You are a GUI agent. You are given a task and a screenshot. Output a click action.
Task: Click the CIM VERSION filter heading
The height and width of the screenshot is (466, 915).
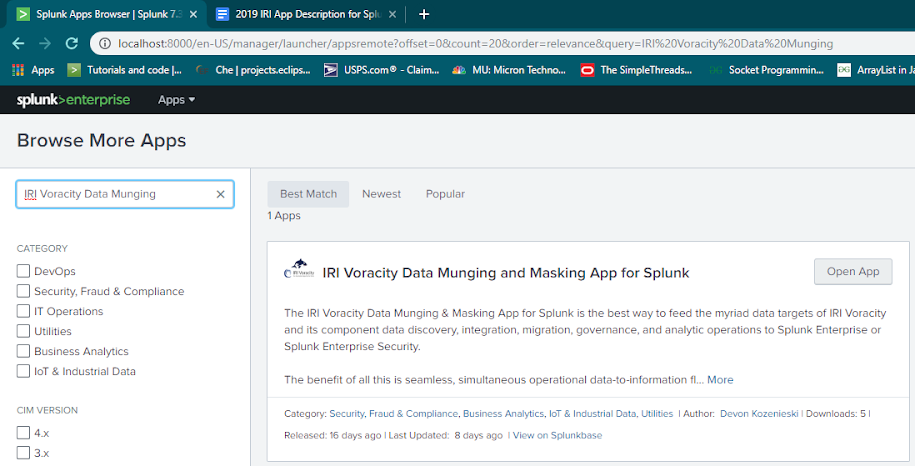(x=47, y=411)
